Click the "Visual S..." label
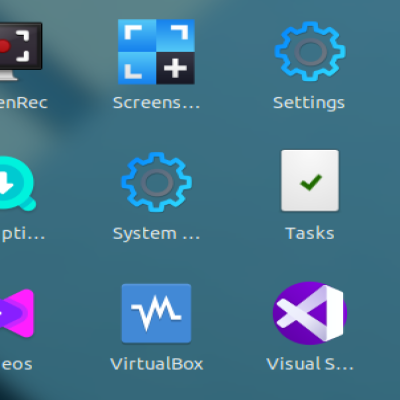400x400 pixels. 310,364
